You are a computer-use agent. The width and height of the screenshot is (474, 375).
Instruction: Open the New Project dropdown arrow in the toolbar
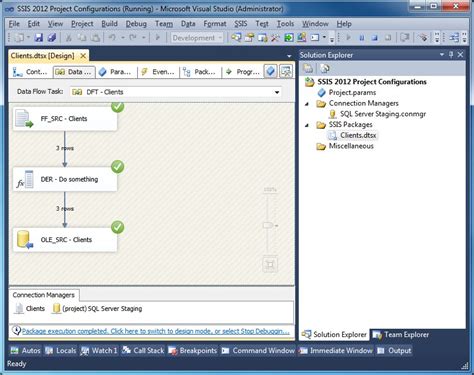click(28, 38)
